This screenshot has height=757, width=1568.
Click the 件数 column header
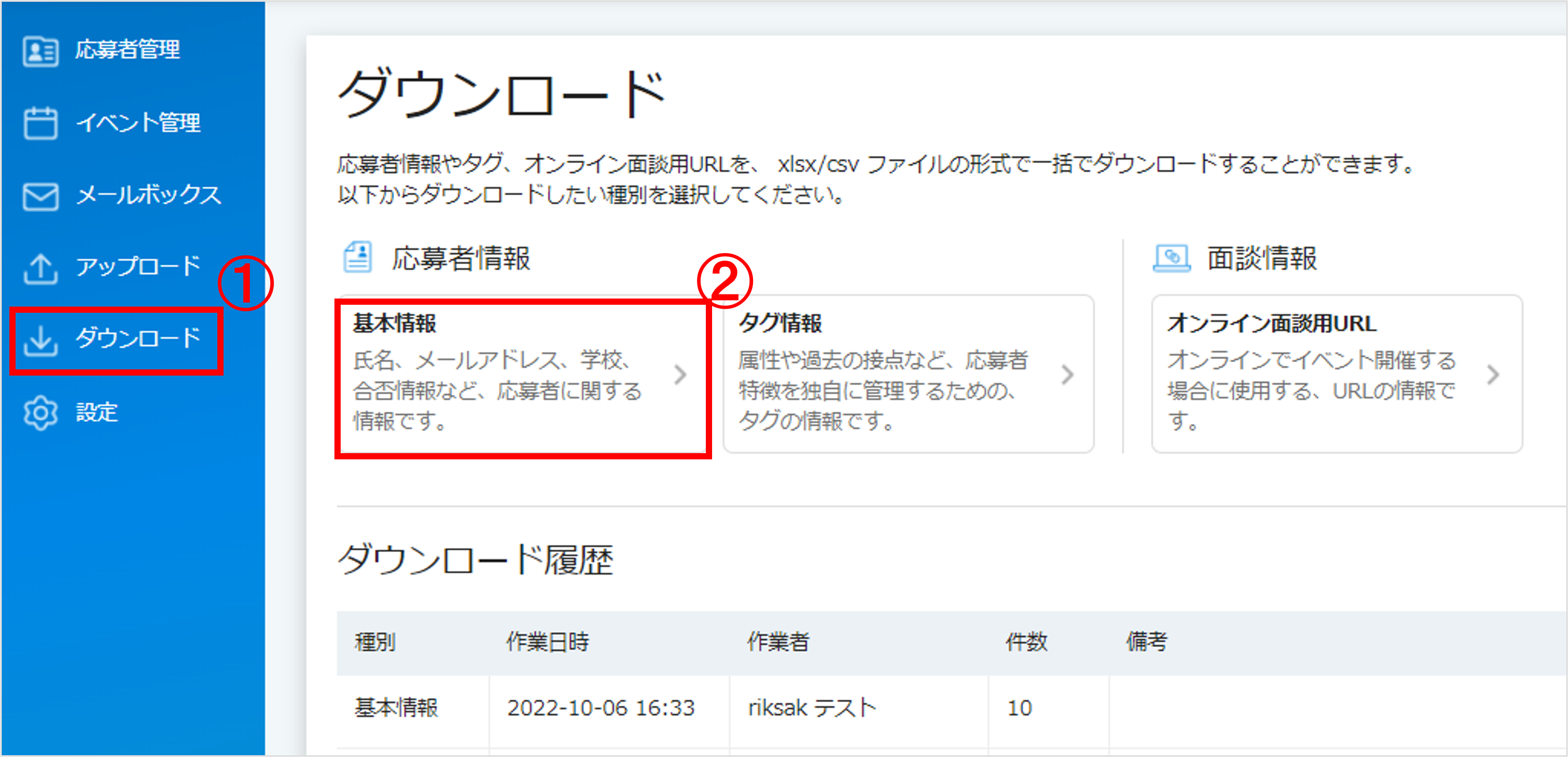point(1026,641)
